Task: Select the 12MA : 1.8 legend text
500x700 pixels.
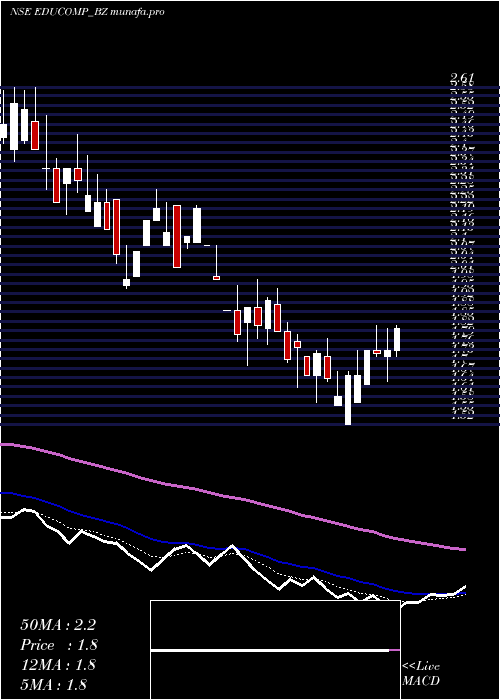Action: (x=58, y=665)
